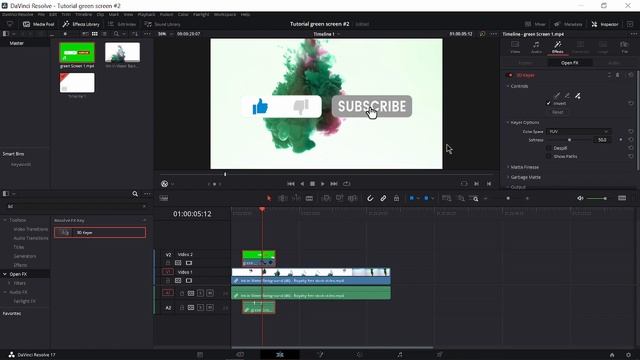Screen dimensions: 640x360
Task: Click the Softness value field
Action: pyautogui.click(x=602, y=140)
